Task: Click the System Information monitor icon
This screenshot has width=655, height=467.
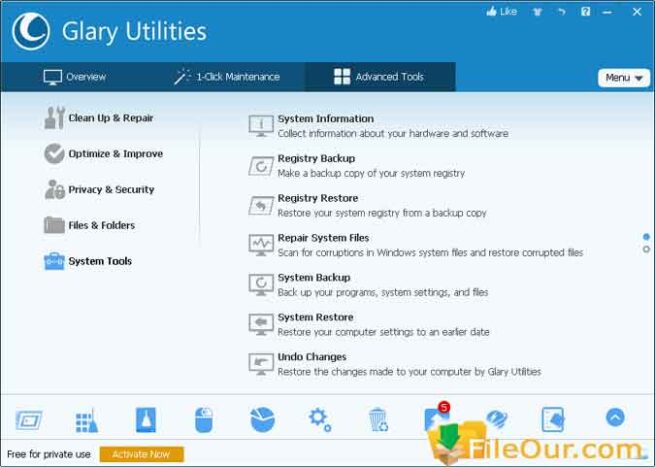Action: click(261, 126)
